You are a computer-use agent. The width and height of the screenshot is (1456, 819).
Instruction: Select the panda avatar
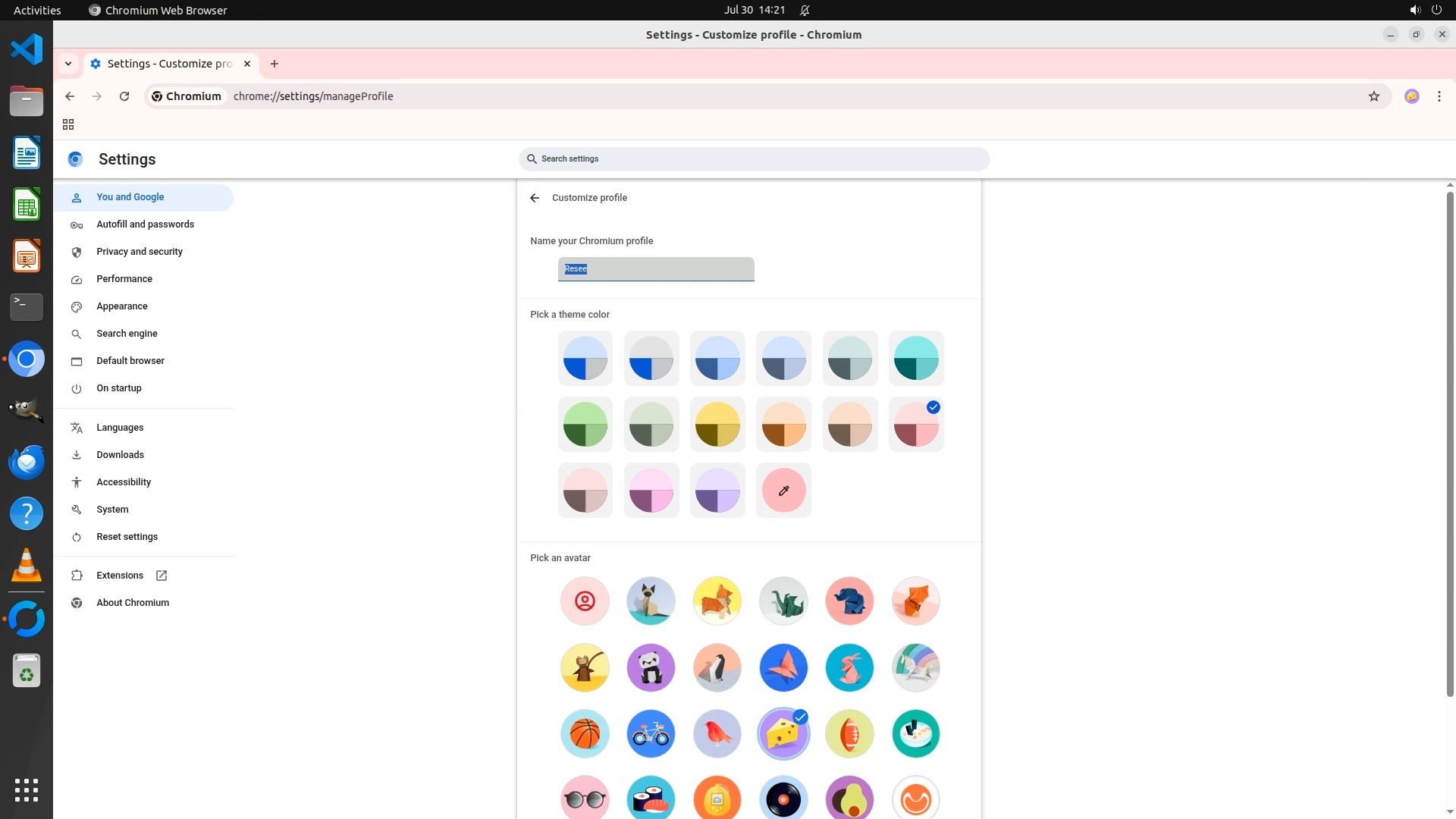point(651,668)
